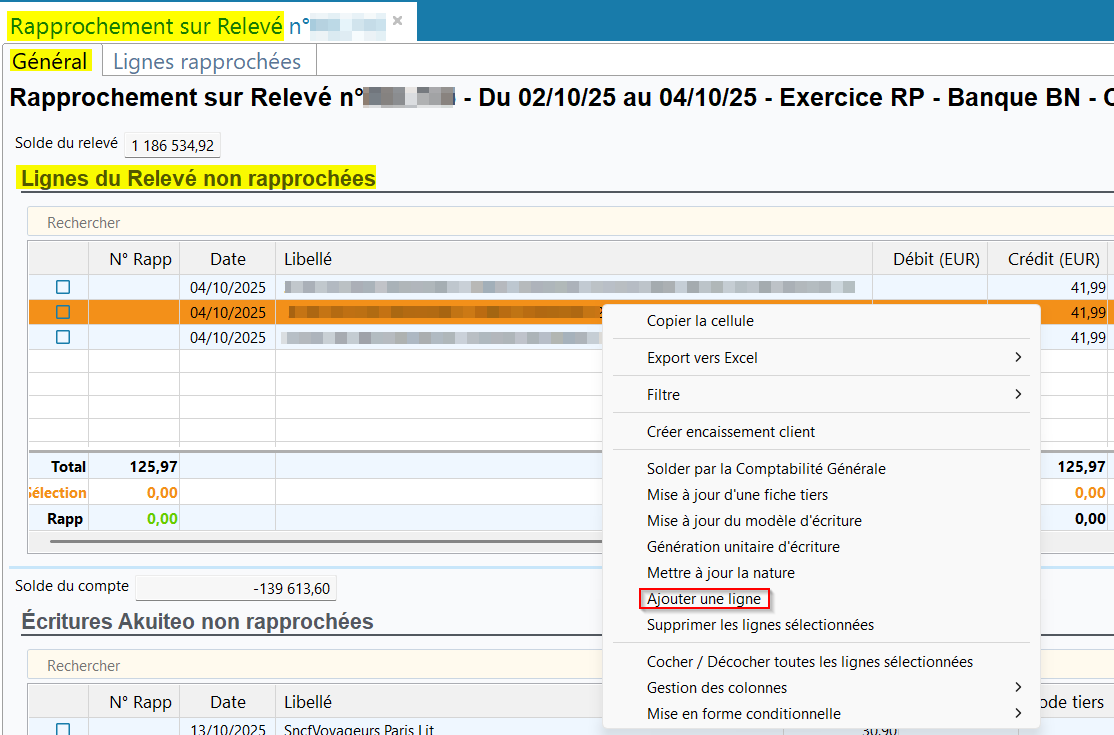Select the Général tab

coord(50,61)
